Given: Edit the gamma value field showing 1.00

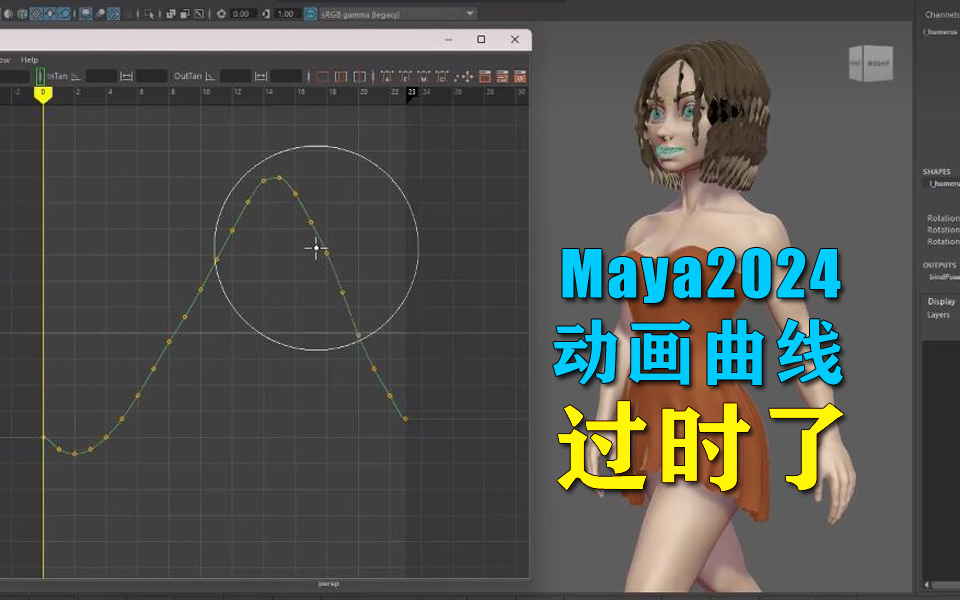Looking at the screenshot, I should [287, 14].
